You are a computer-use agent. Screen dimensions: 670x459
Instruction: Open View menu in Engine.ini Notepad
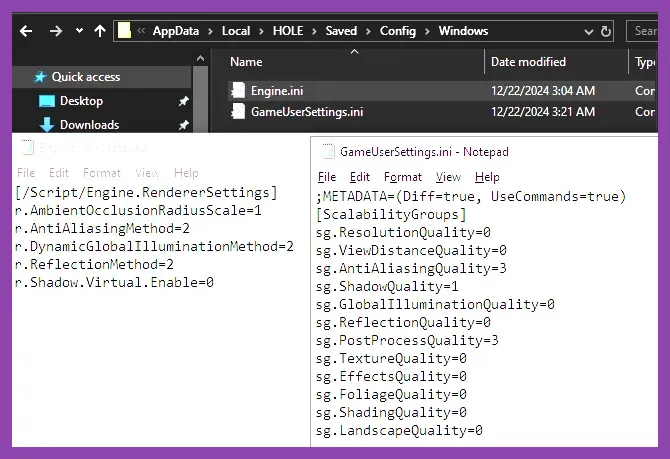(x=147, y=173)
